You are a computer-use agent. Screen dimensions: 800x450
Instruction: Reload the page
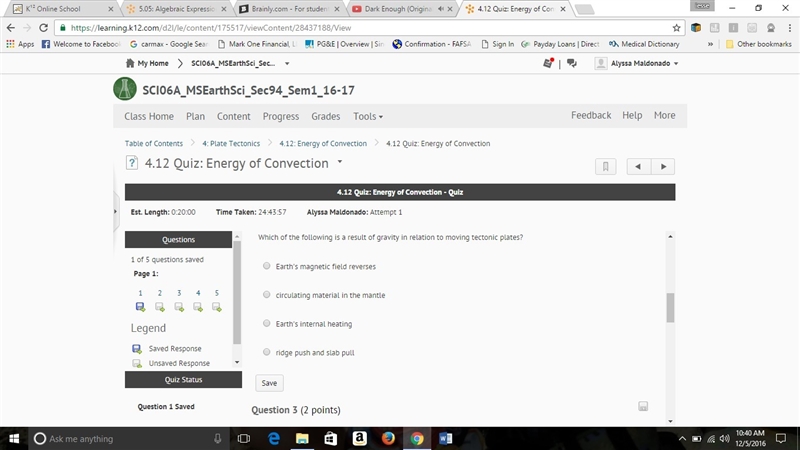[x=43, y=28]
